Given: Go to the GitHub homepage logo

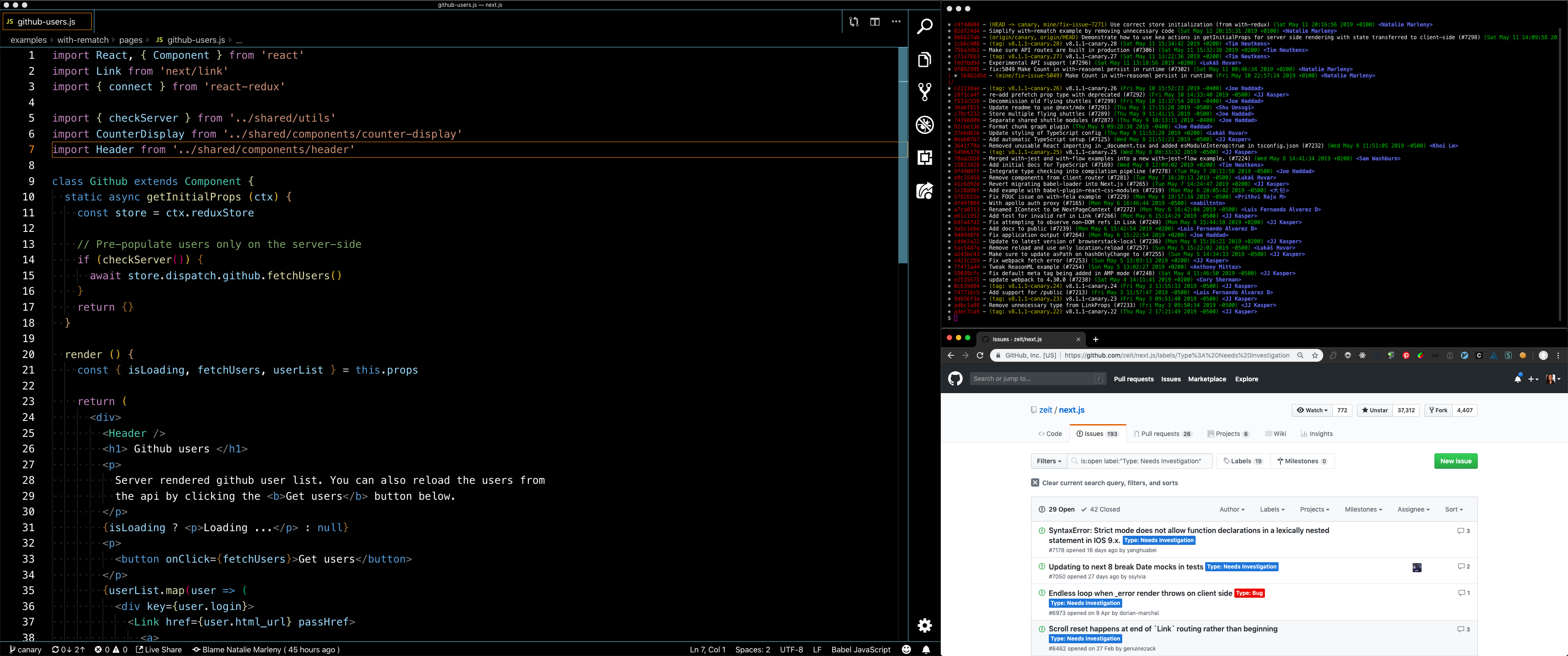Looking at the screenshot, I should pos(955,379).
